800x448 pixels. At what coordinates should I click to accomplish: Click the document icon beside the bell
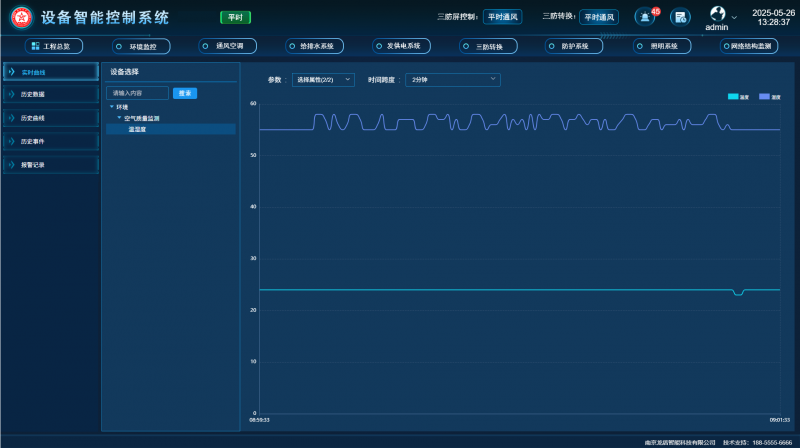tap(680, 17)
